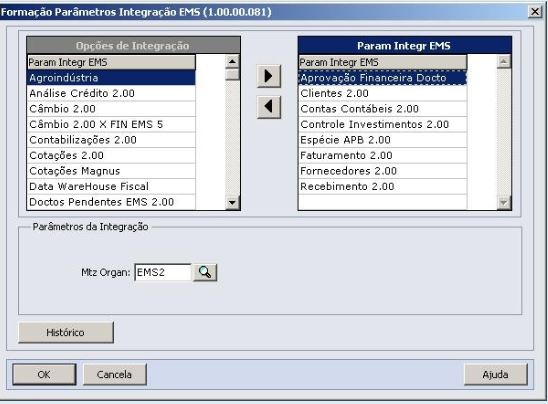Click the OK button

pyautogui.click(x=44, y=374)
